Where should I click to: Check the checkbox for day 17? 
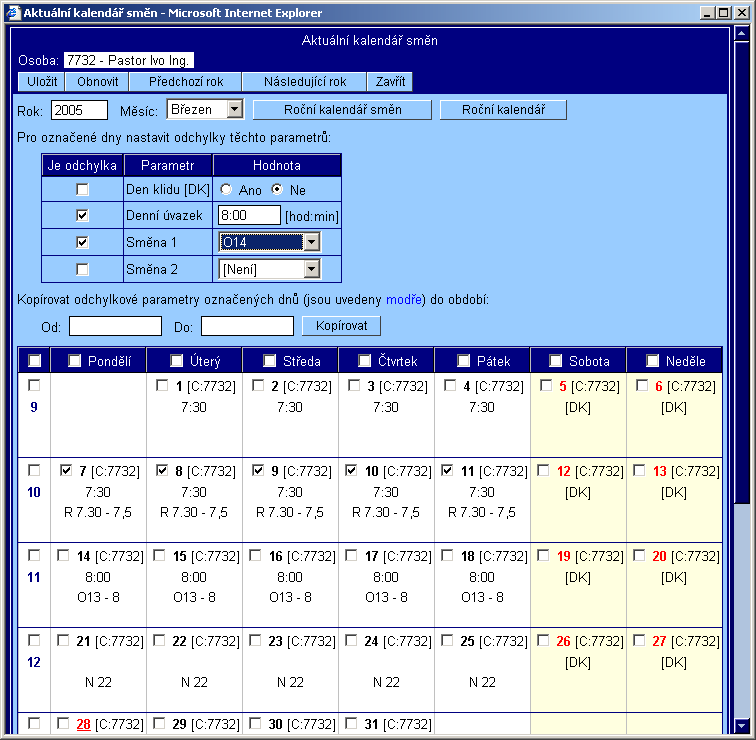click(x=351, y=555)
